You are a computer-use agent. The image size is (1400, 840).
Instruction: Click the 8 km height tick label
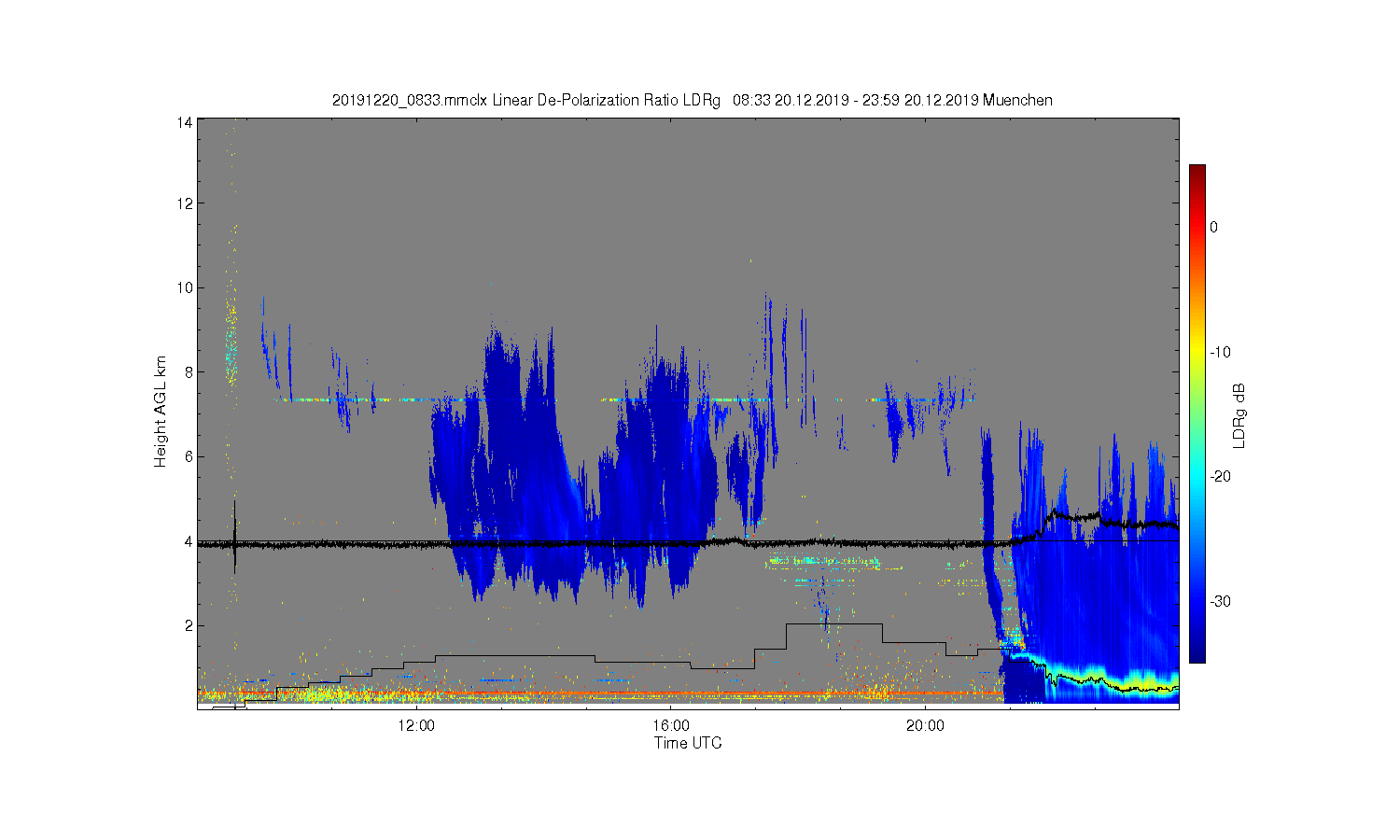pyautogui.click(x=188, y=372)
